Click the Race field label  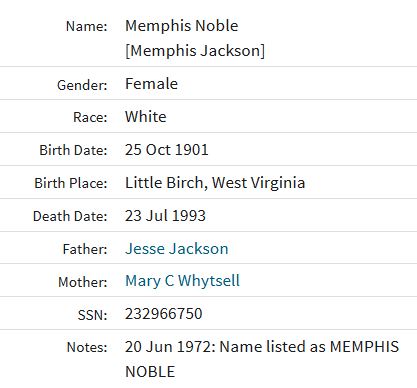(x=90, y=117)
